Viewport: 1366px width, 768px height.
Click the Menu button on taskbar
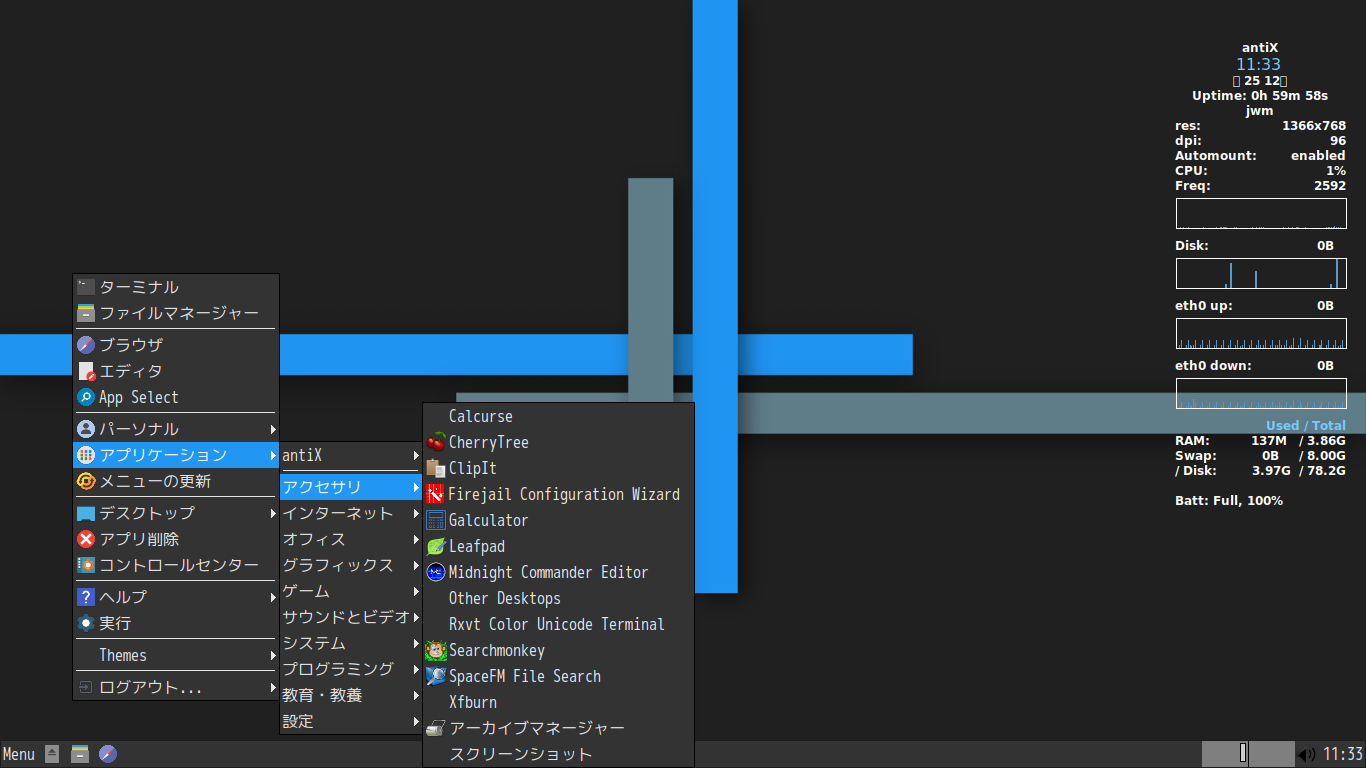point(19,754)
